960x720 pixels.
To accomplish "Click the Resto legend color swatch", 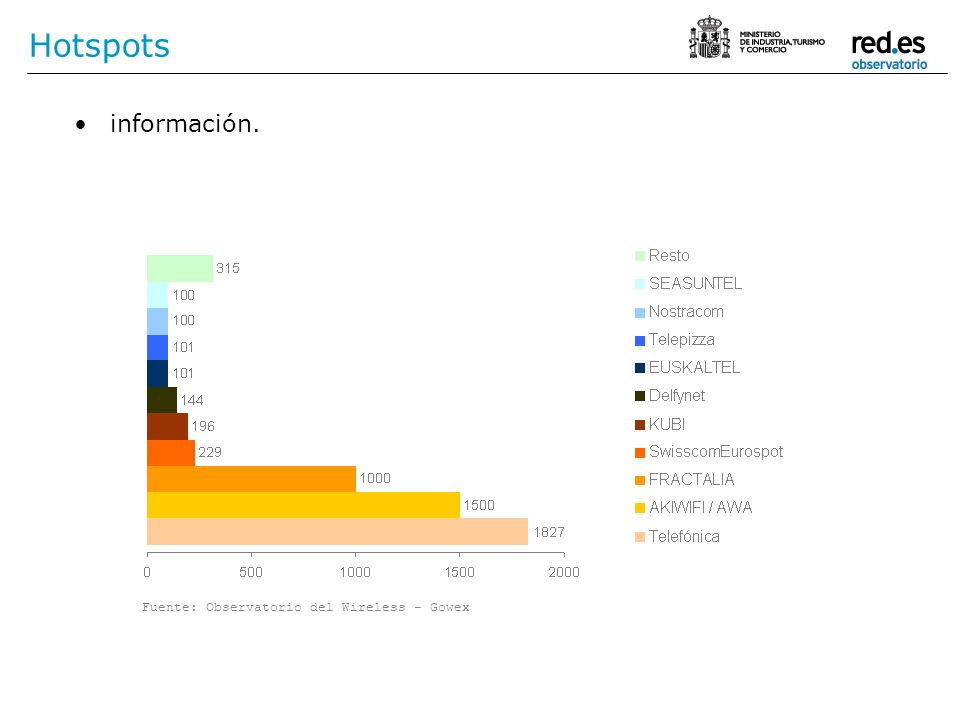I will click(x=640, y=256).
